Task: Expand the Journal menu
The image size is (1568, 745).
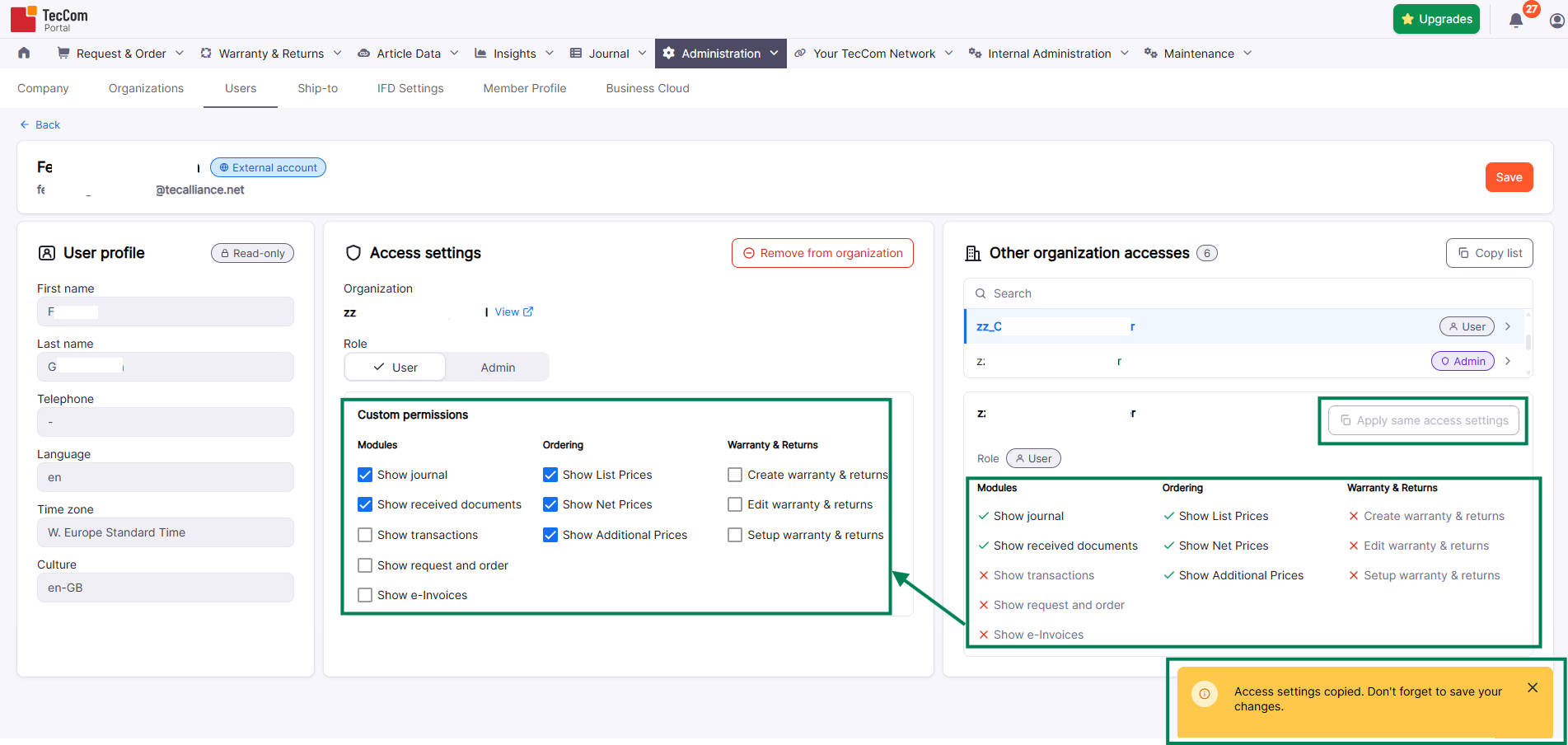Action: [x=643, y=53]
